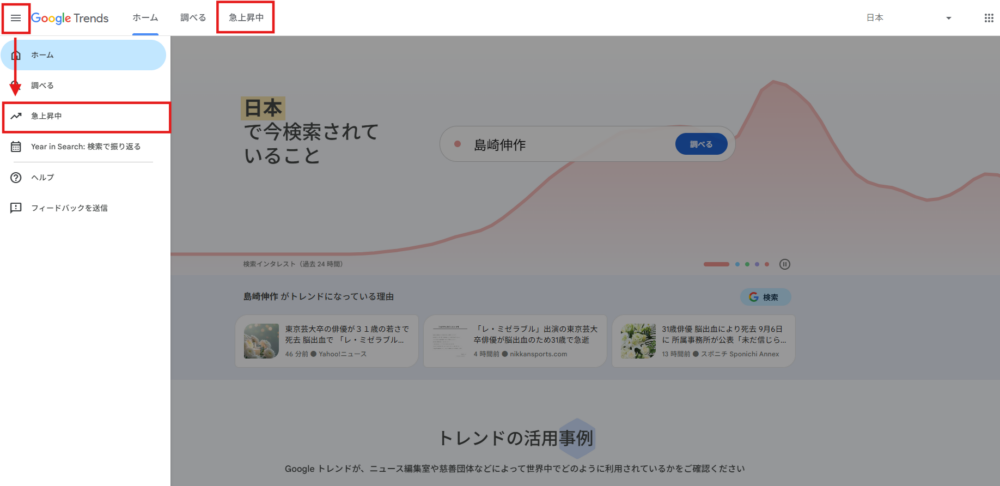Select the 急上昇中 tab in top bar

pos(246,18)
